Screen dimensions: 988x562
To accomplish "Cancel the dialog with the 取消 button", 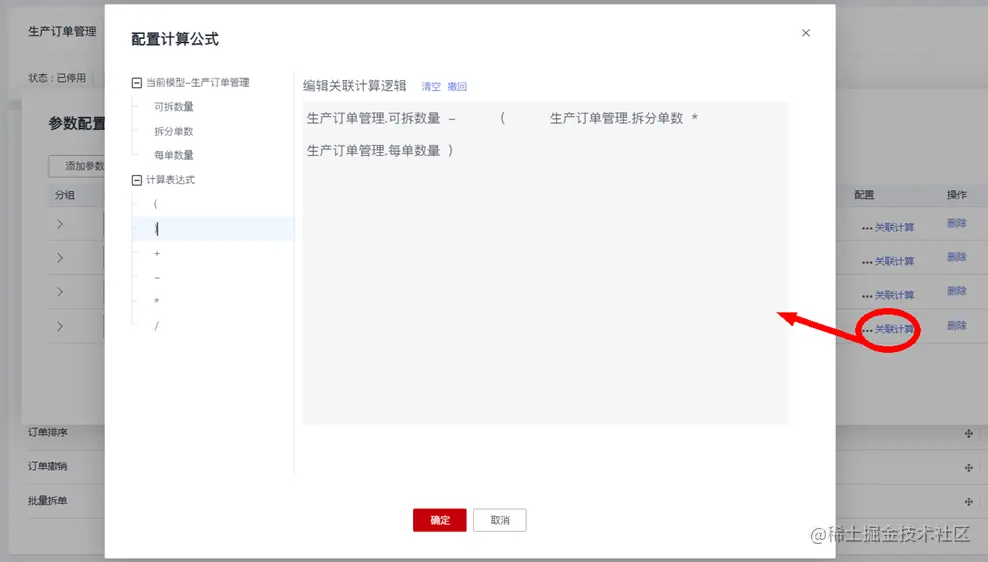I will (500, 520).
